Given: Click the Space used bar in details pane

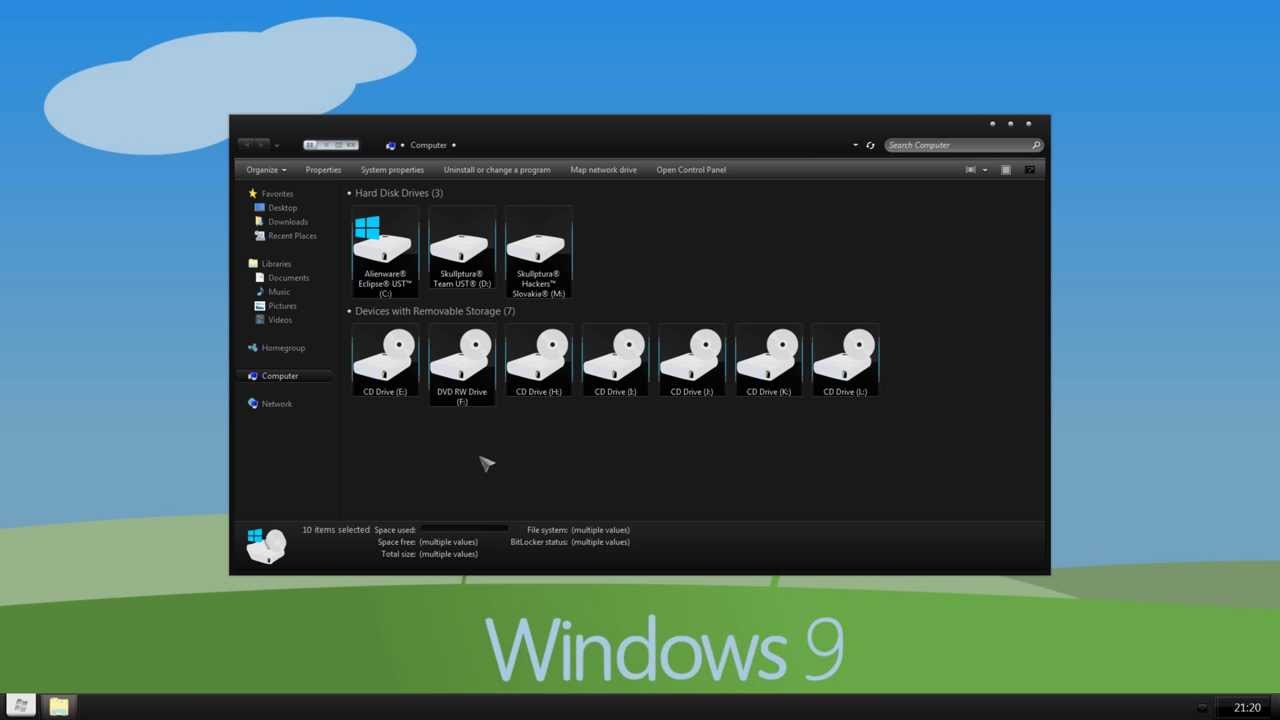Looking at the screenshot, I should coord(464,529).
